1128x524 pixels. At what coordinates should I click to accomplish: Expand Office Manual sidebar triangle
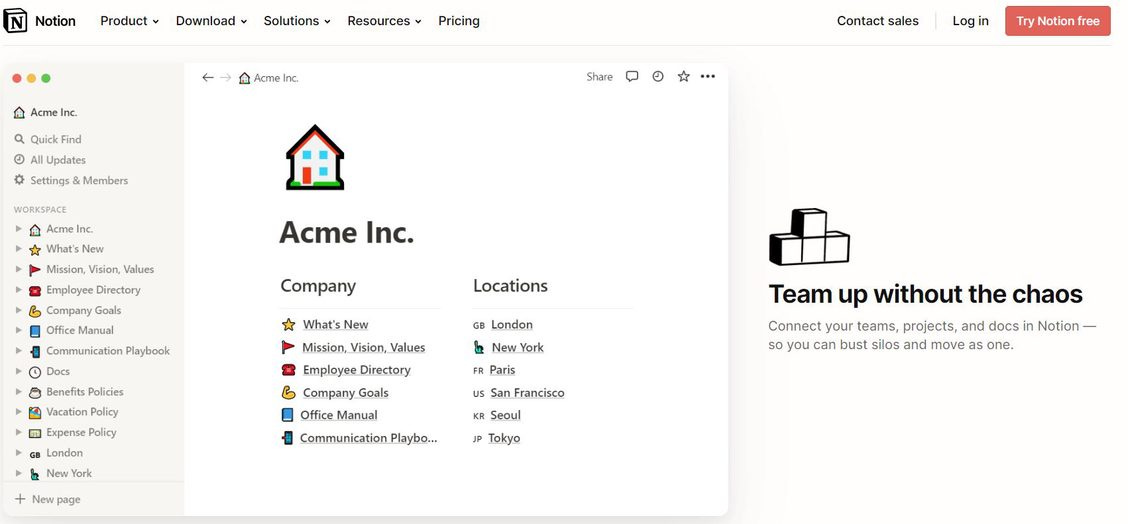[x=19, y=330]
